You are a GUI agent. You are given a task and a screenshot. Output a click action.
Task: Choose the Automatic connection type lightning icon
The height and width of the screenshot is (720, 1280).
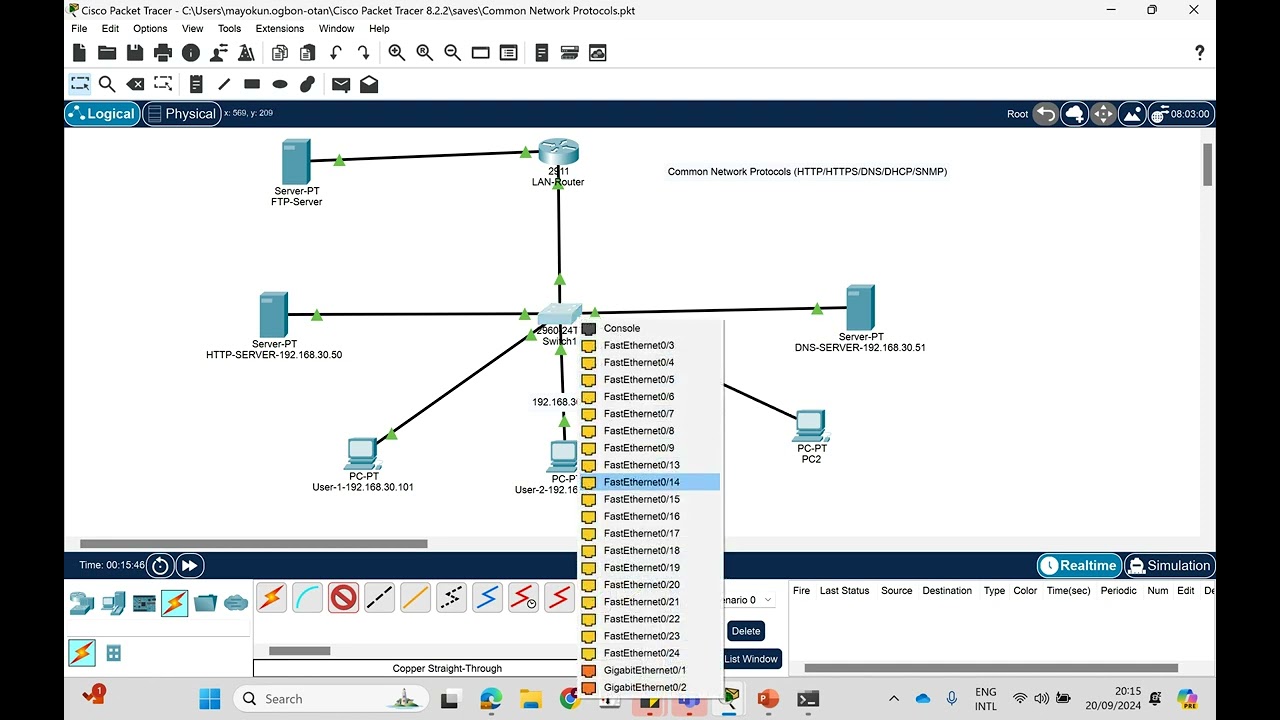tap(271, 598)
